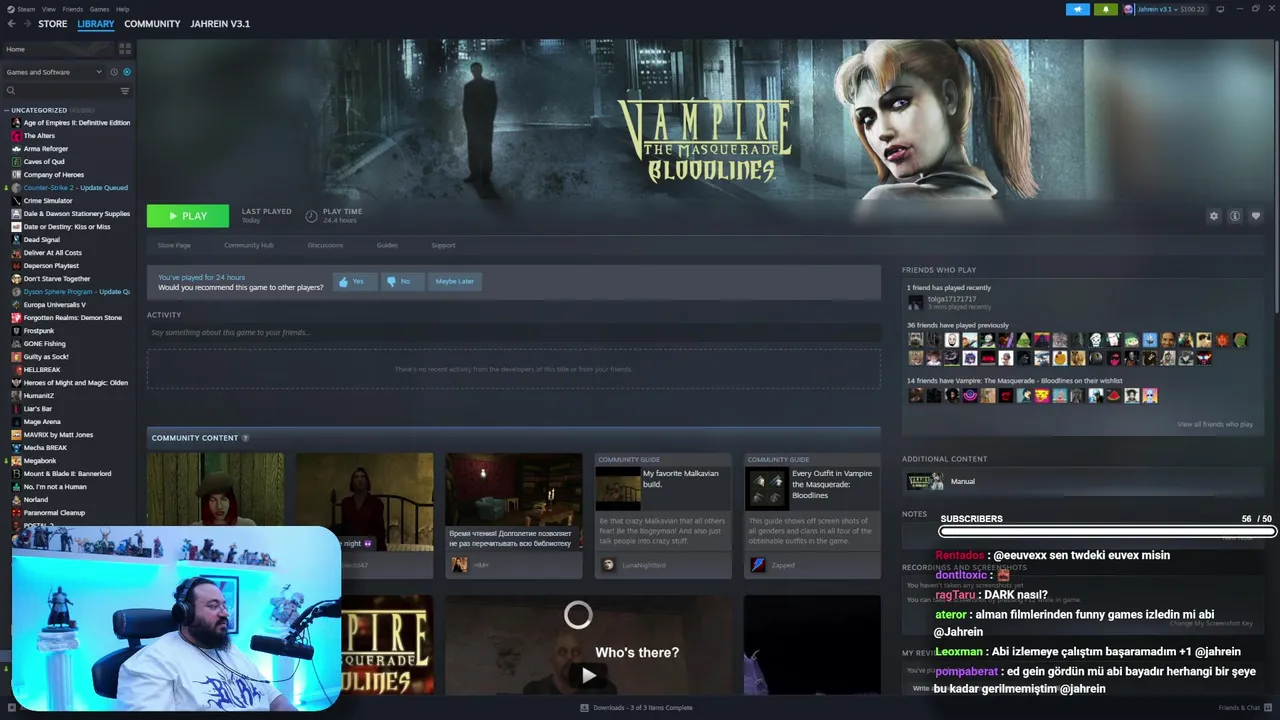Switch to Big Picture mode icon
Screen dimensions: 1280x720
[1220, 9]
